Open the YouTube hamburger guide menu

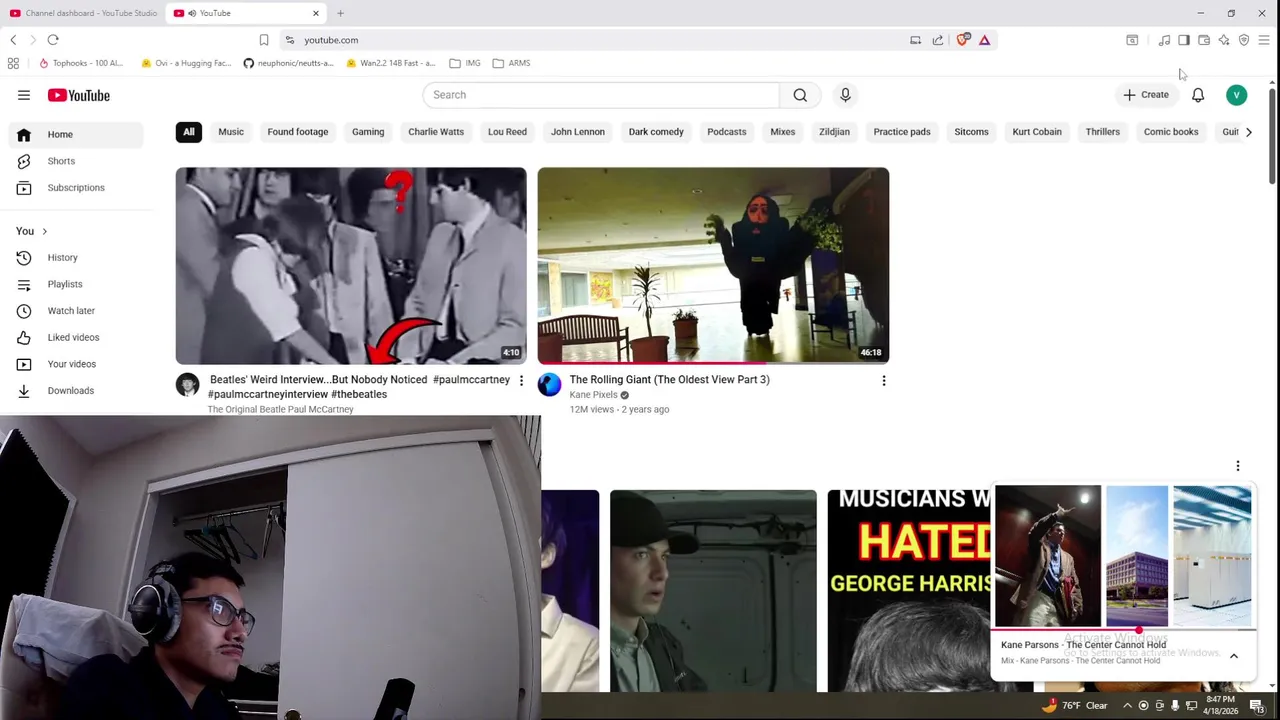24,95
